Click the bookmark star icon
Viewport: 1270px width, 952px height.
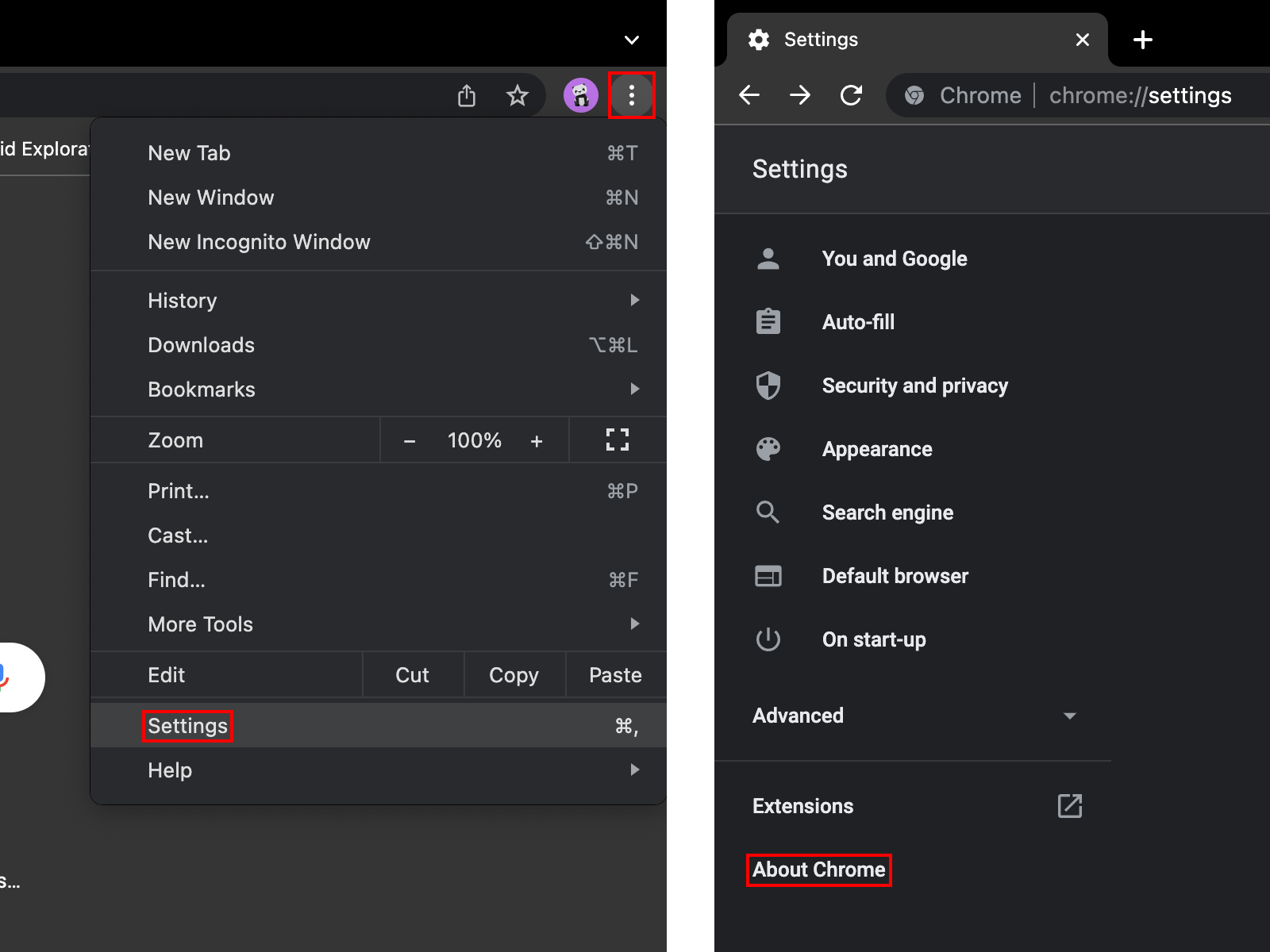(x=518, y=96)
